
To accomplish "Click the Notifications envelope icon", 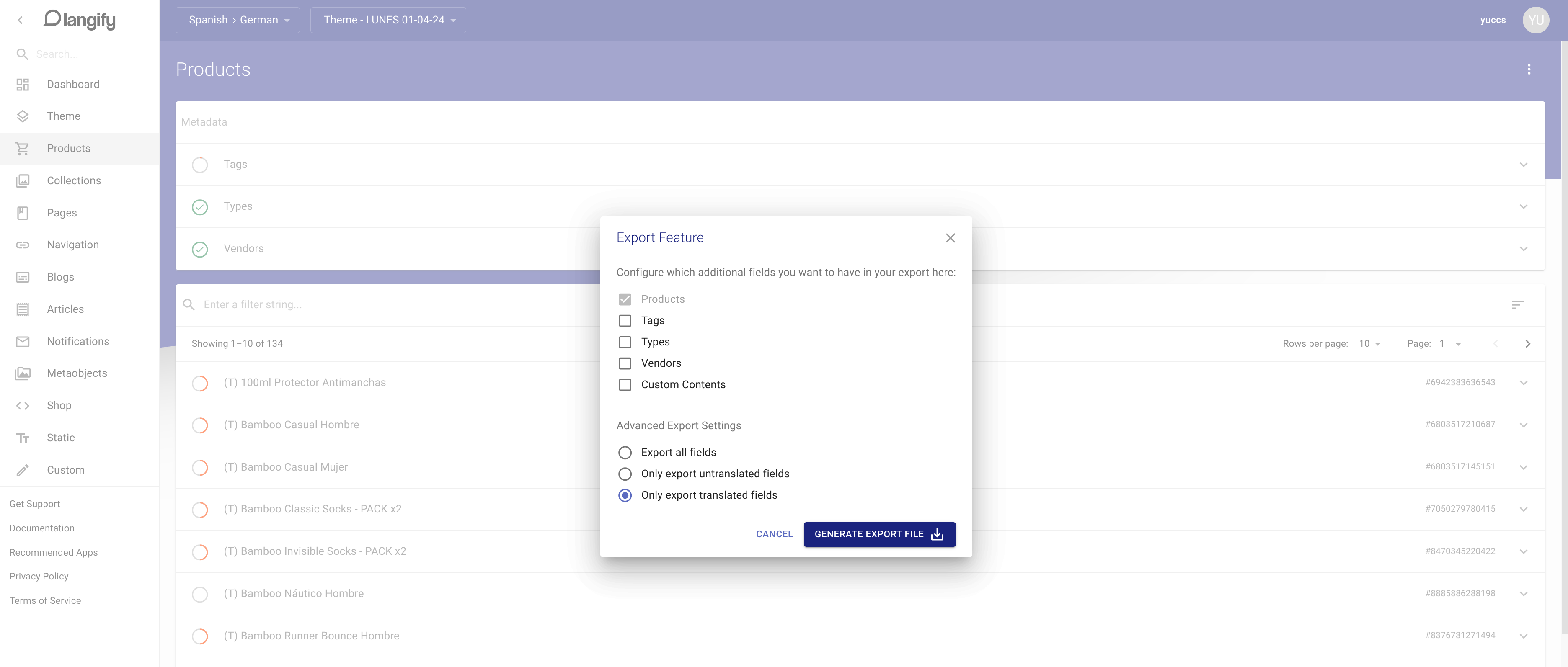I will tap(23, 341).
